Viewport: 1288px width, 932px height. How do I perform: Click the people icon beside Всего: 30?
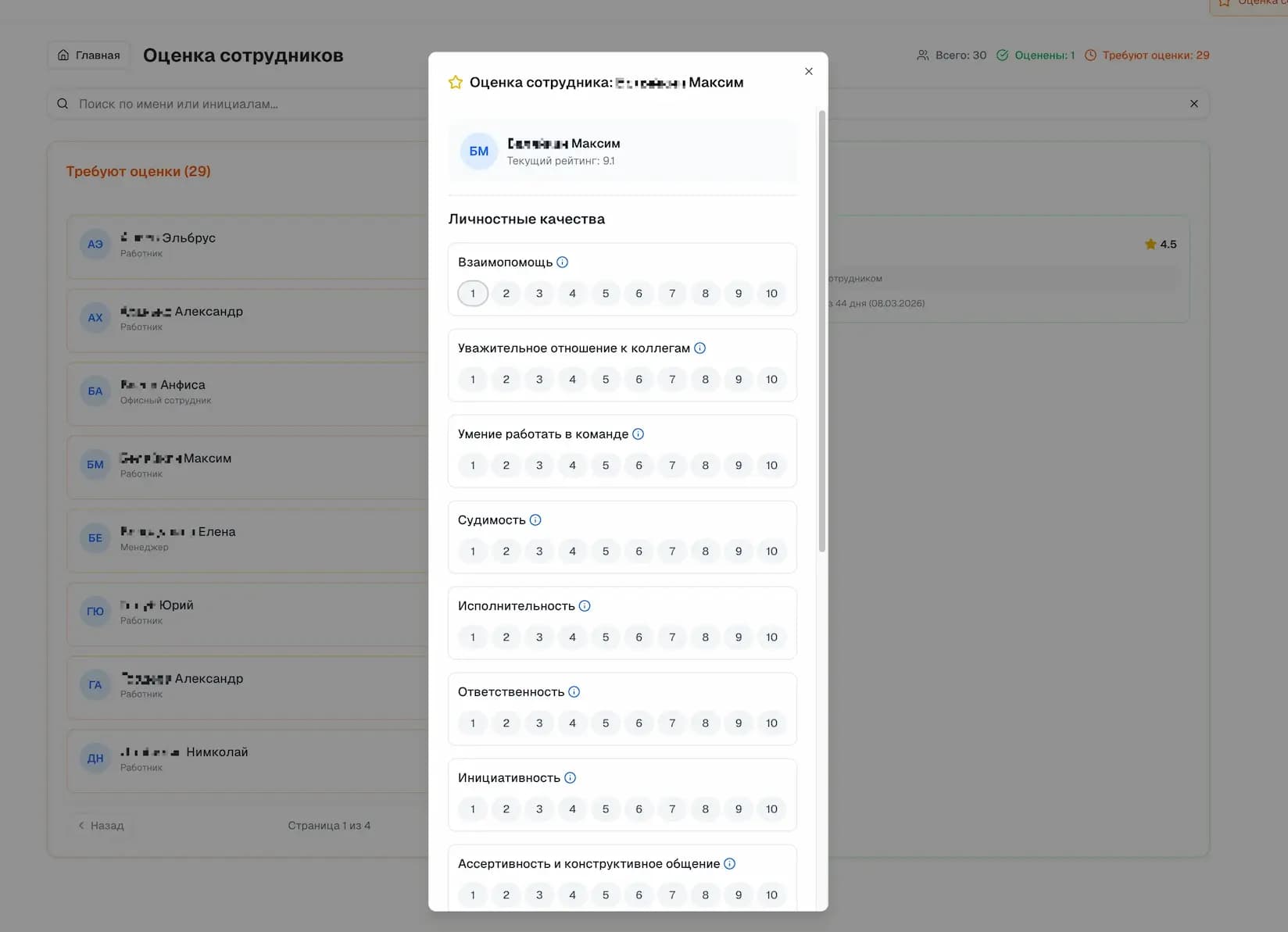924,55
